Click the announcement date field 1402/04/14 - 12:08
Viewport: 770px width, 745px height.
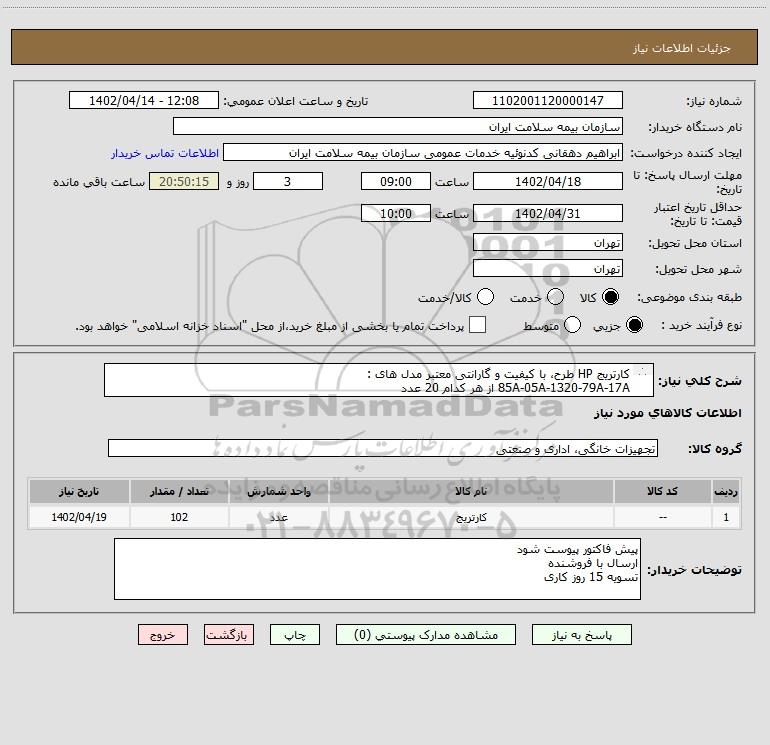point(144,101)
